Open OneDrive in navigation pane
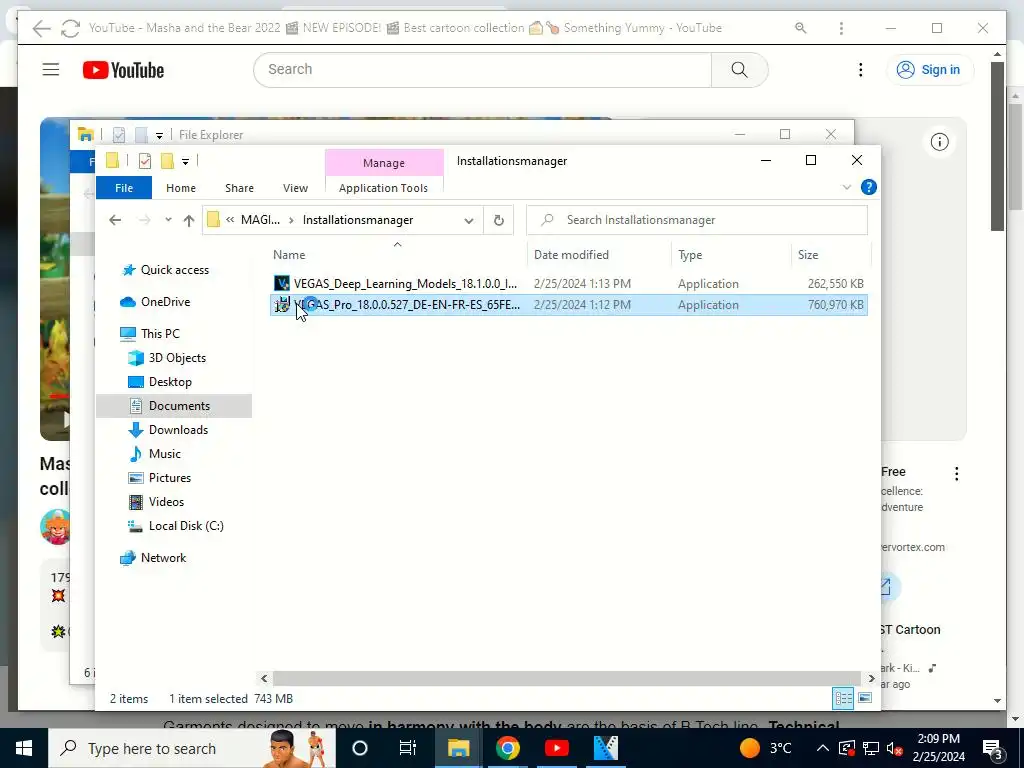 [165, 302]
